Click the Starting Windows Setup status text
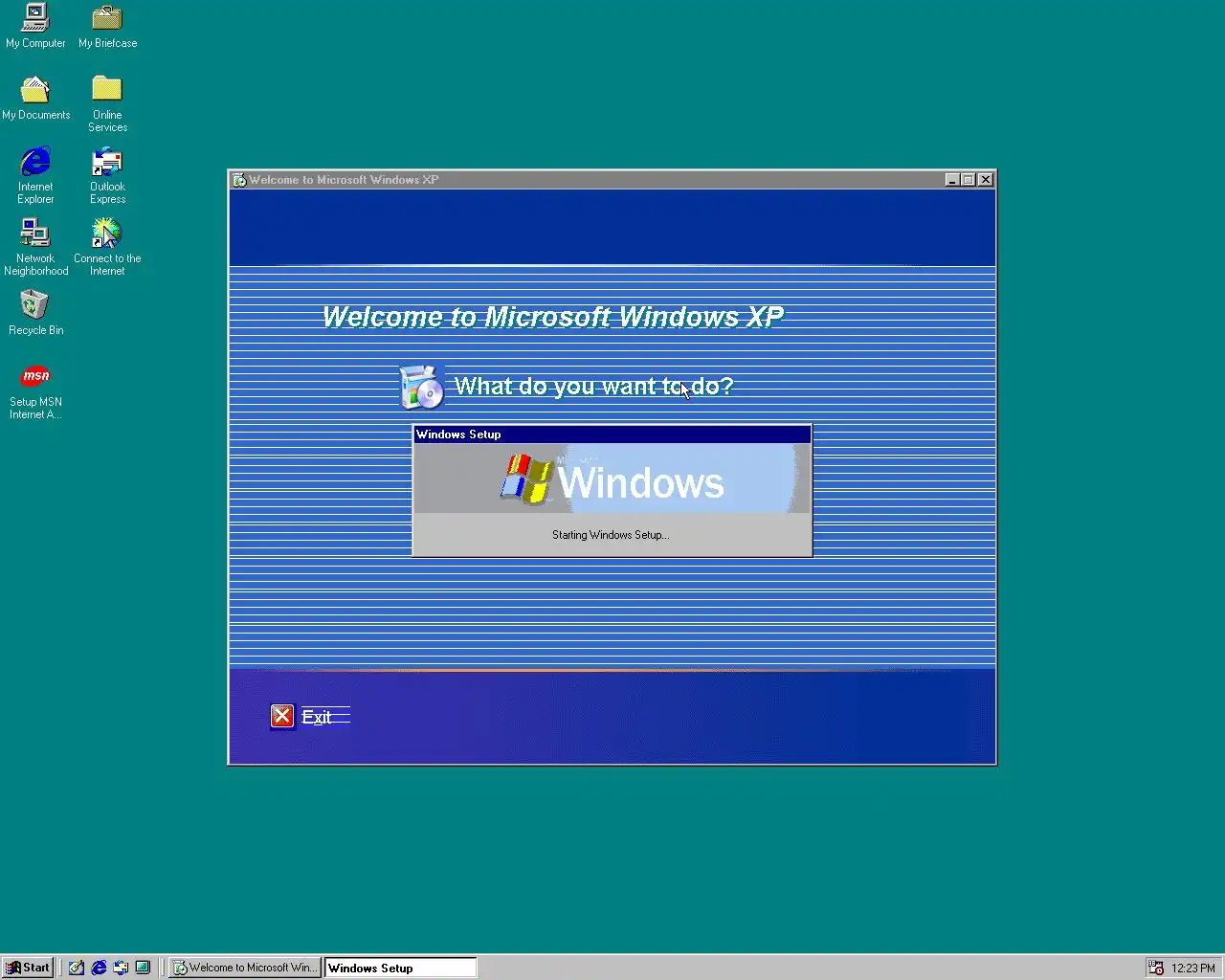The width and height of the screenshot is (1225, 980). tap(611, 535)
